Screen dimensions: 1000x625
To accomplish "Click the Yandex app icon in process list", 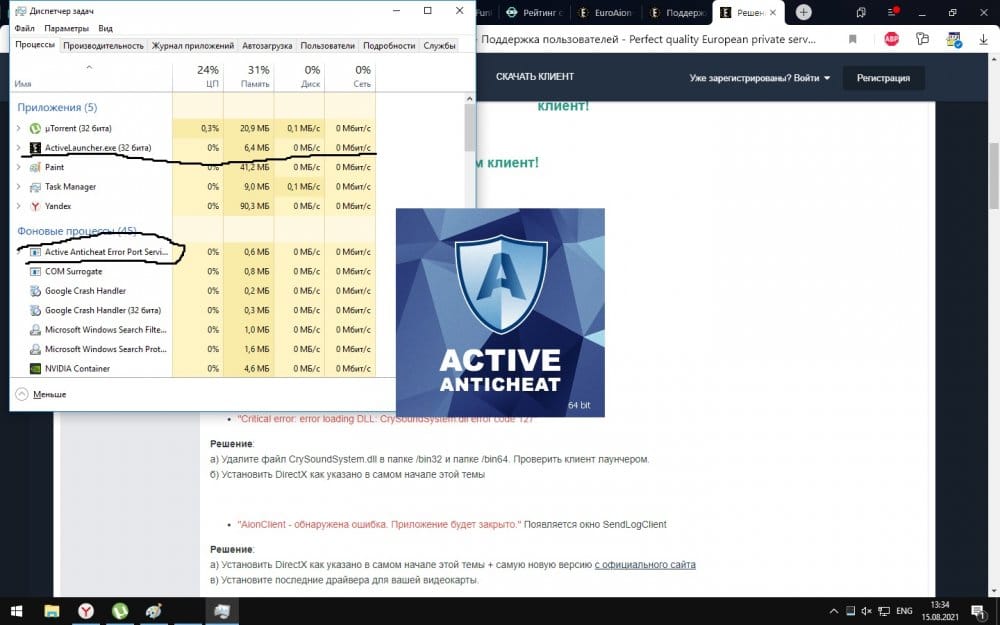I will point(35,206).
